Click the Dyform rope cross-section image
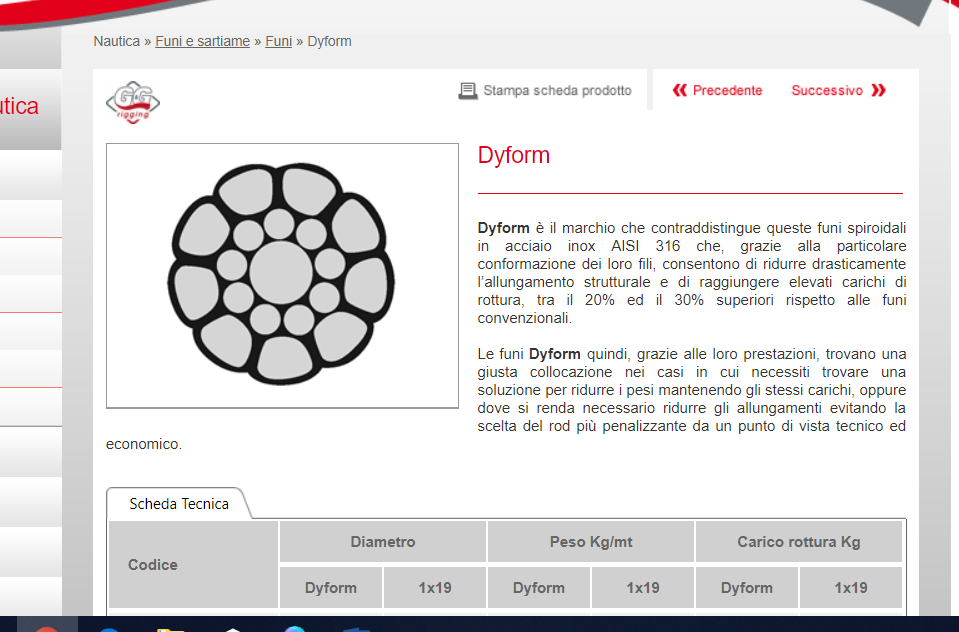The image size is (959, 632). (x=282, y=275)
